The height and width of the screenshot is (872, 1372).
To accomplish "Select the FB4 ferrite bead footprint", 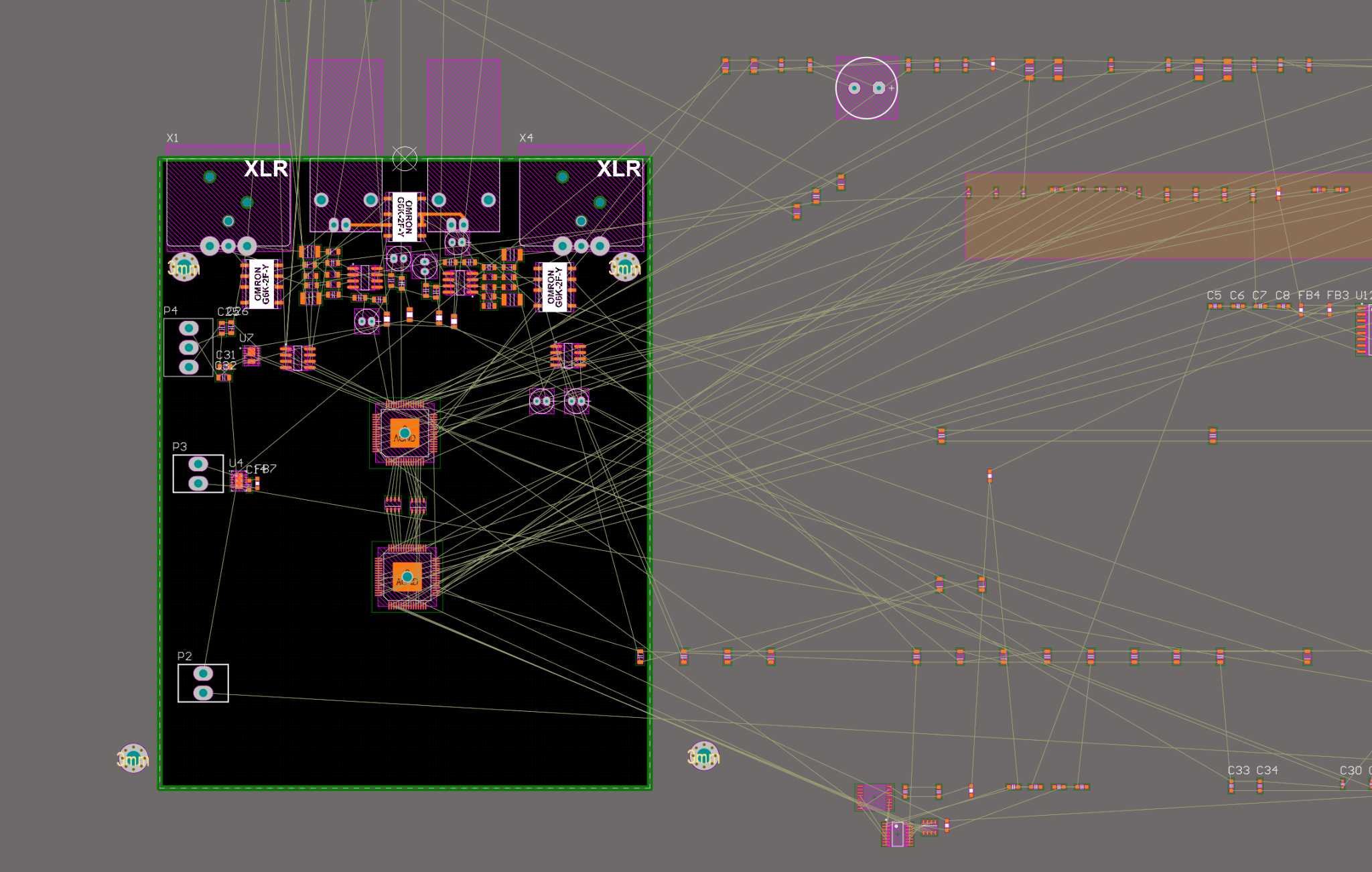I will [x=1301, y=310].
